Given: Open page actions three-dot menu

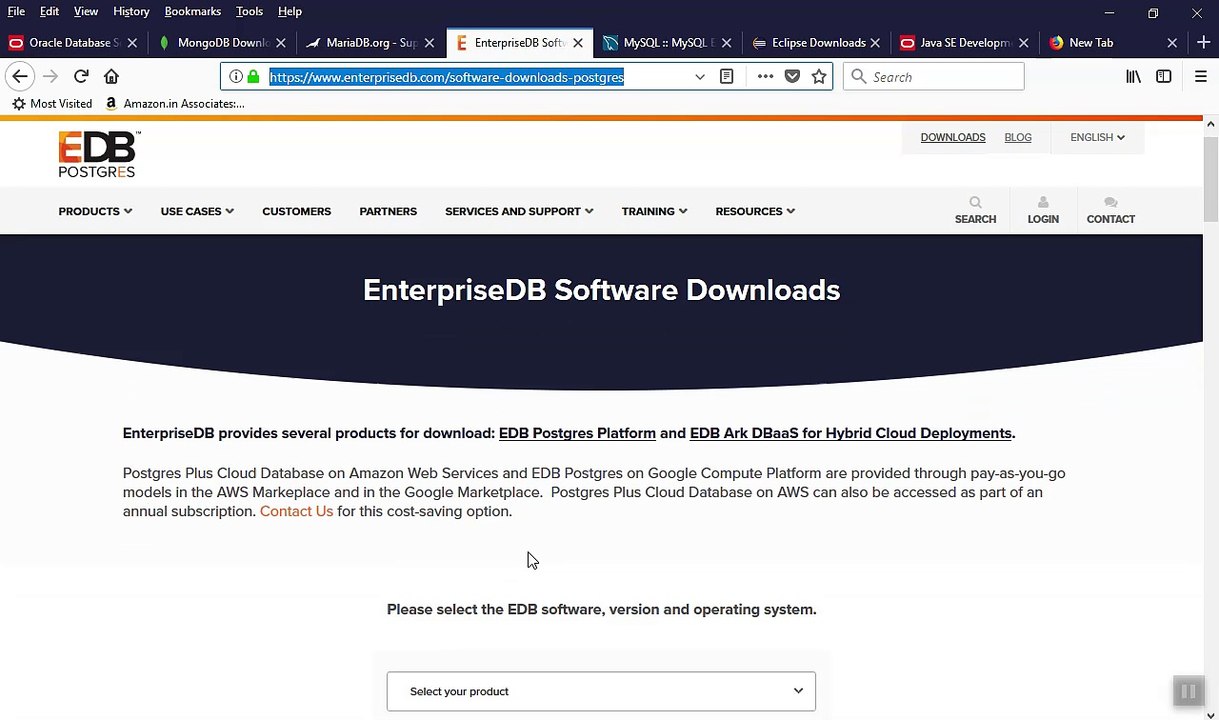Looking at the screenshot, I should (x=765, y=77).
